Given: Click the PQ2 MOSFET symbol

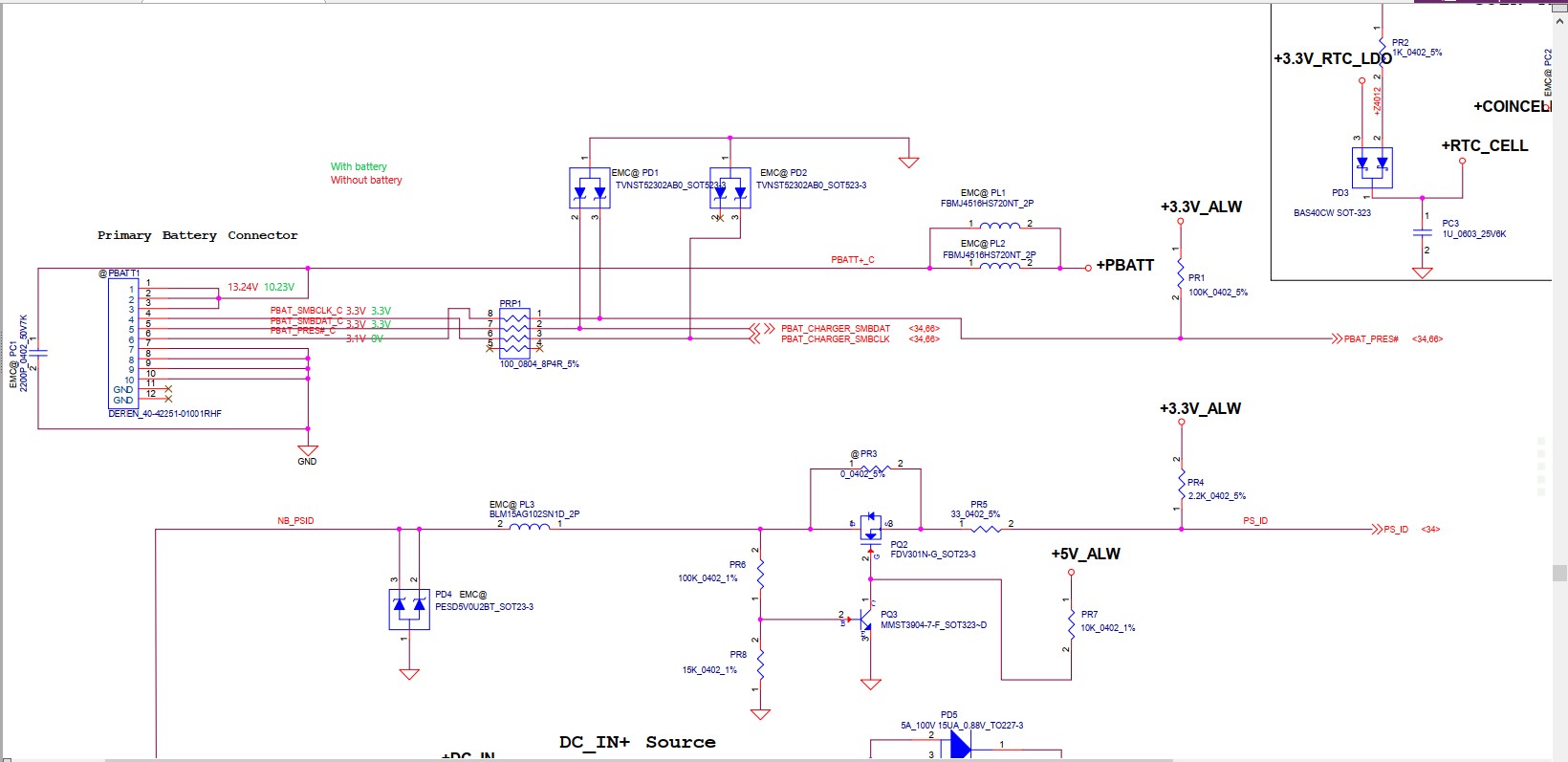Looking at the screenshot, I should (871, 529).
